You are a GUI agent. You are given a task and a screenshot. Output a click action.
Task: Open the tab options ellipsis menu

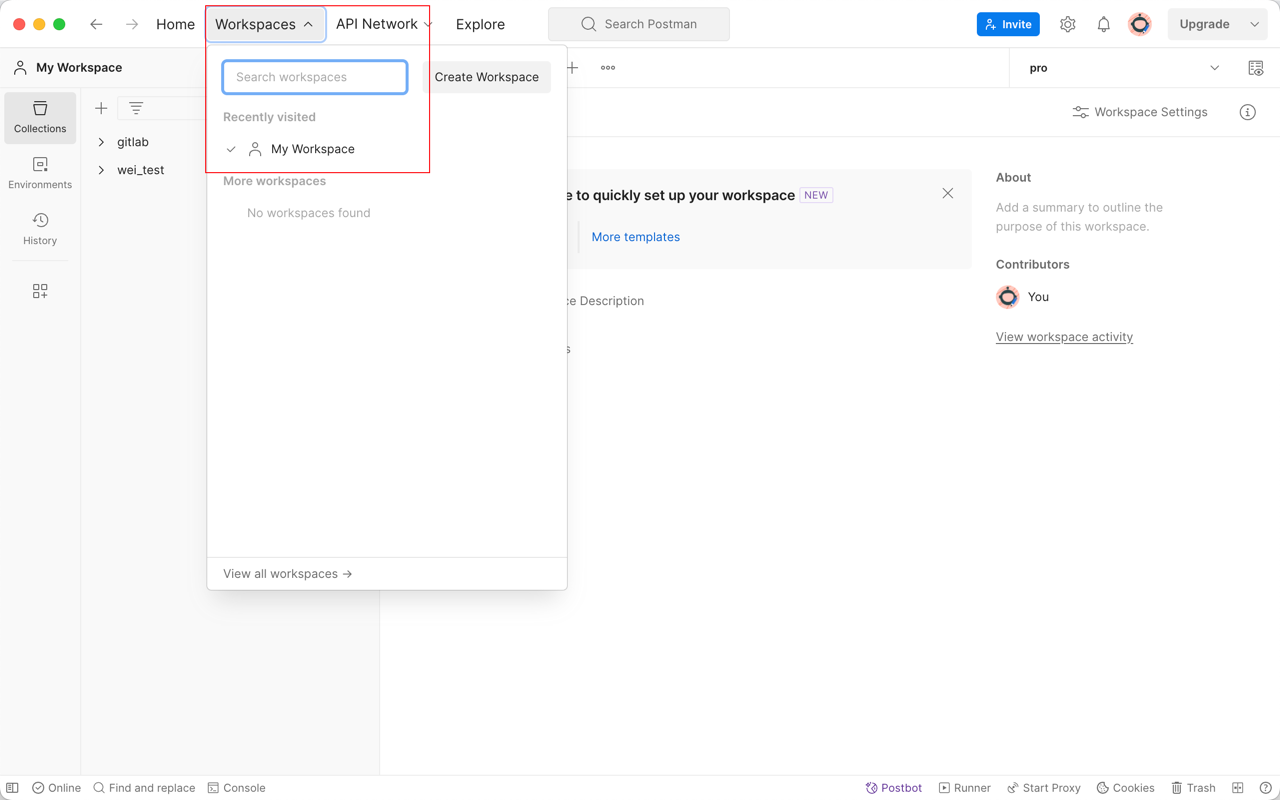608,68
